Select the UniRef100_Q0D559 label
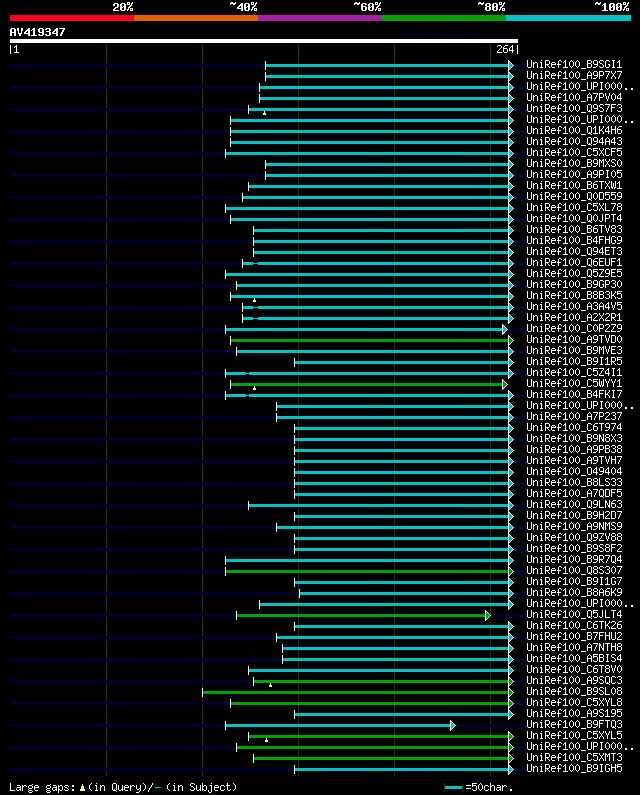The image size is (640, 795). point(574,196)
